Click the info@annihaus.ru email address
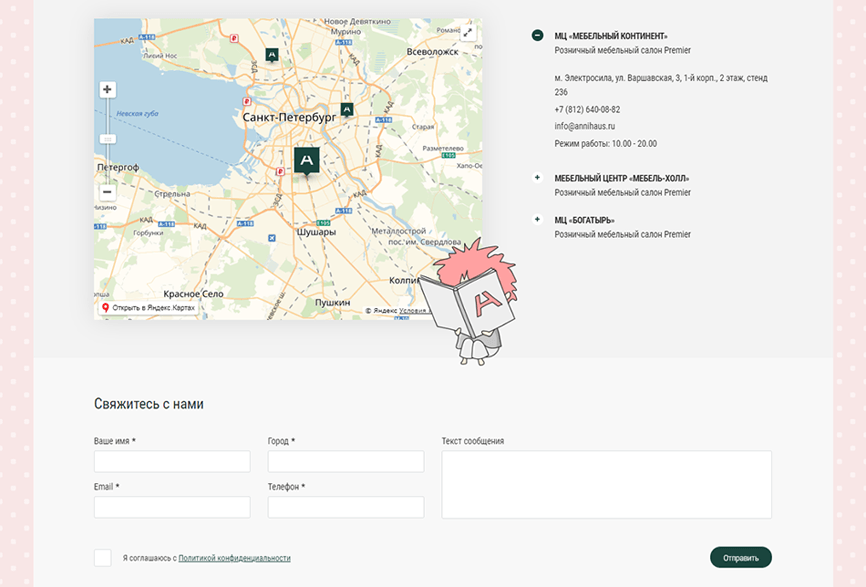The width and height of the screenshot is (866, 587). [x=585, y=126]
